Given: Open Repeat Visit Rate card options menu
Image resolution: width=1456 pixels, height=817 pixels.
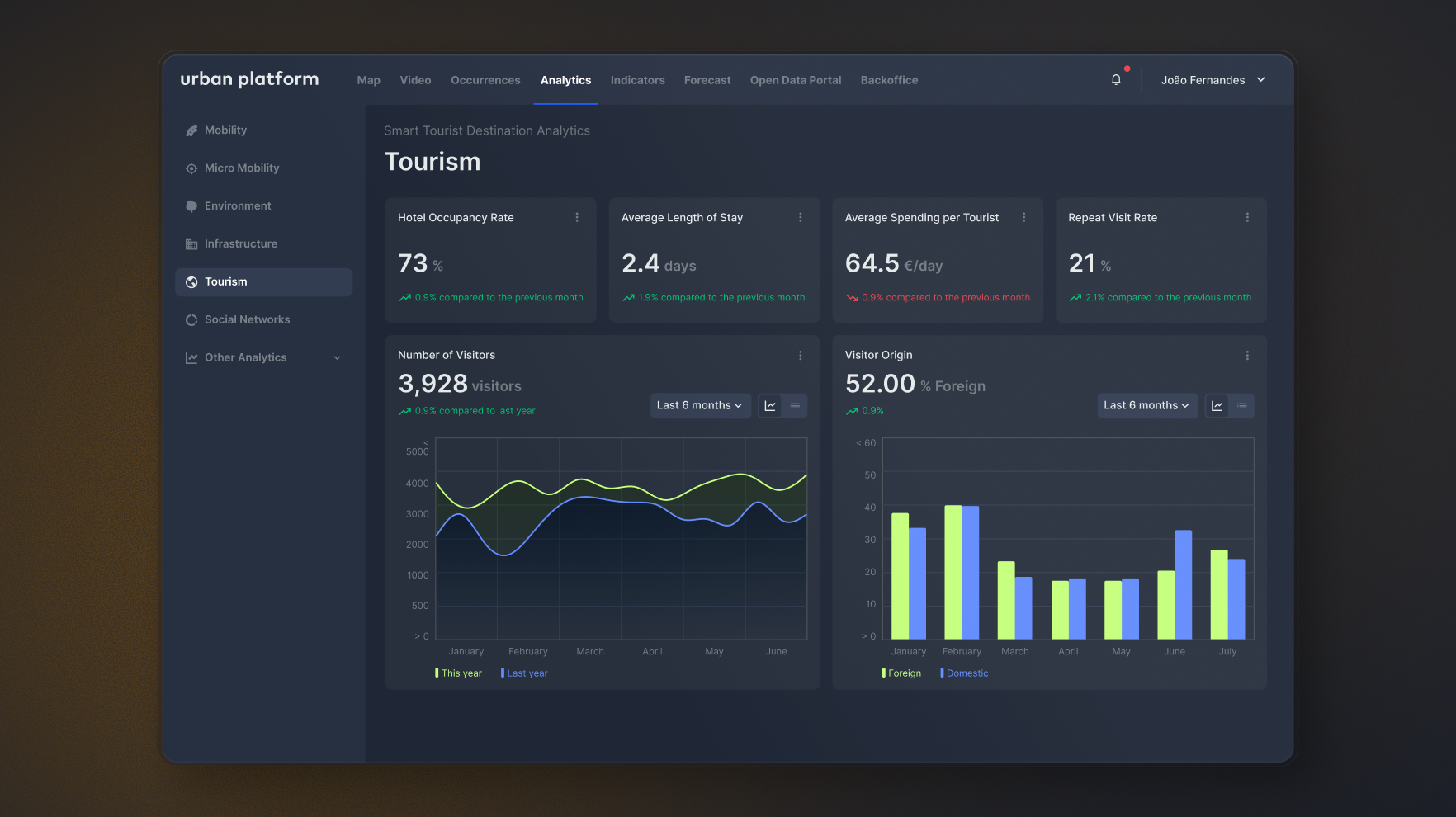Looking at the screenshot, I should 1247,218.
